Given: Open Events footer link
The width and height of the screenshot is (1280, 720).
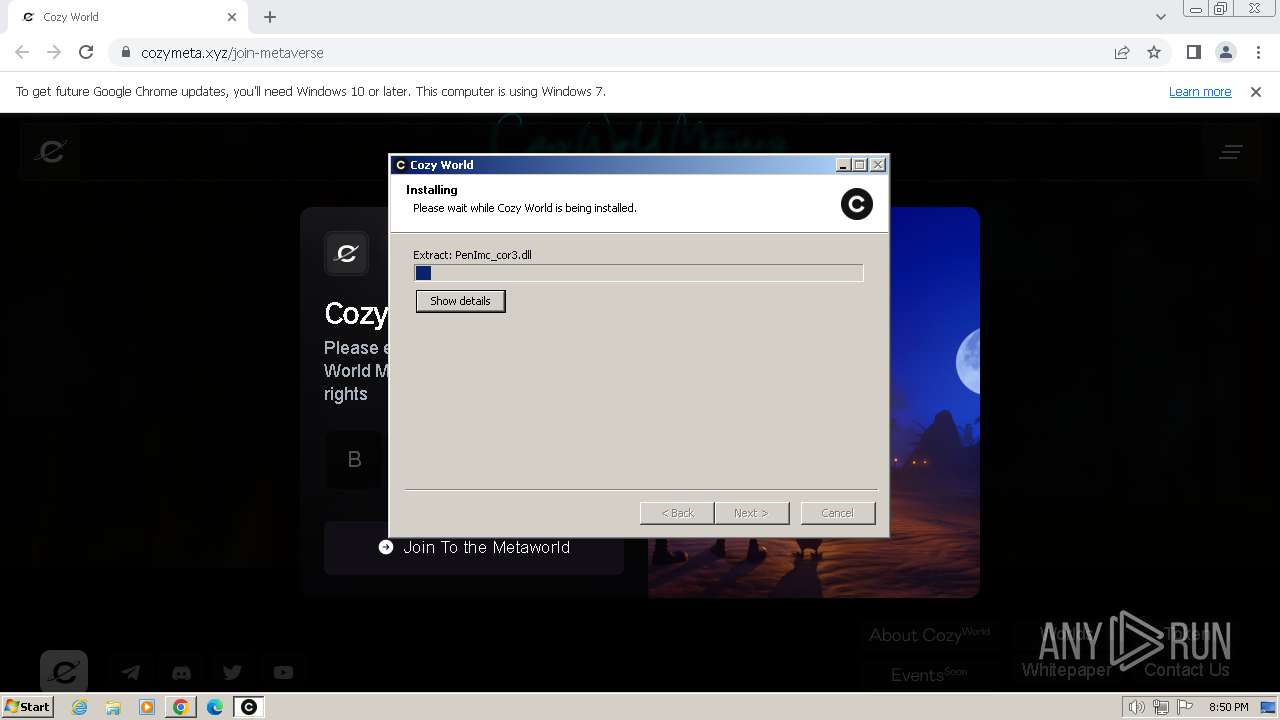Looking at the screenshot, I should click(929, 675).
